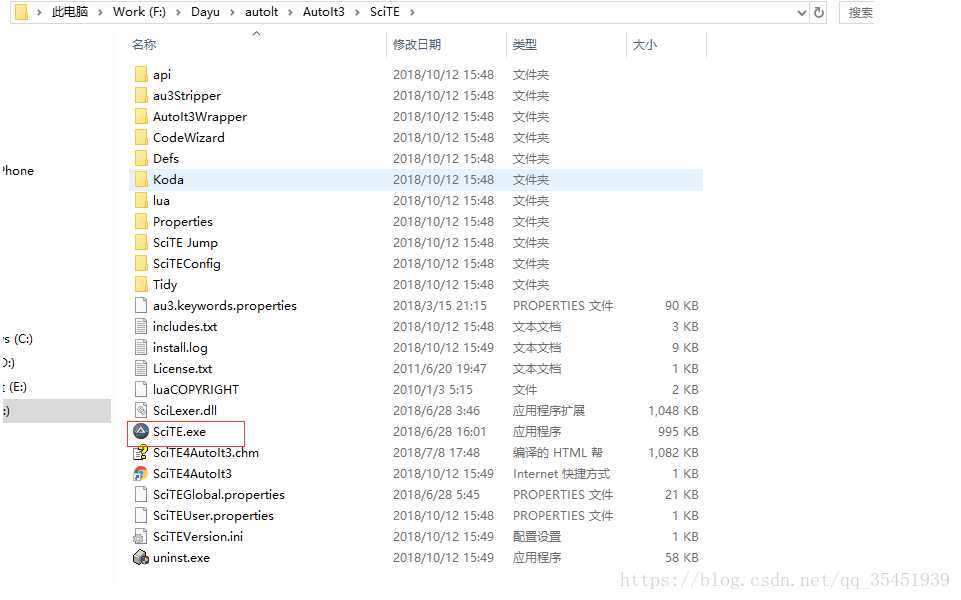Select (C:) drive in navigation pane

click(x=17, y=338)
